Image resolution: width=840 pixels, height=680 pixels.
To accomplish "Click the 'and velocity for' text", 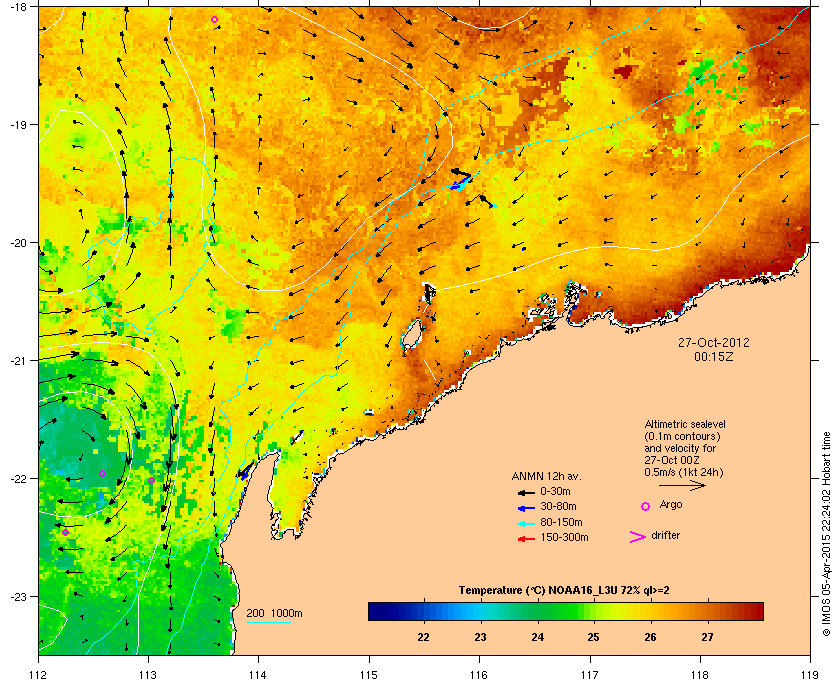I will tap(680, 449).
